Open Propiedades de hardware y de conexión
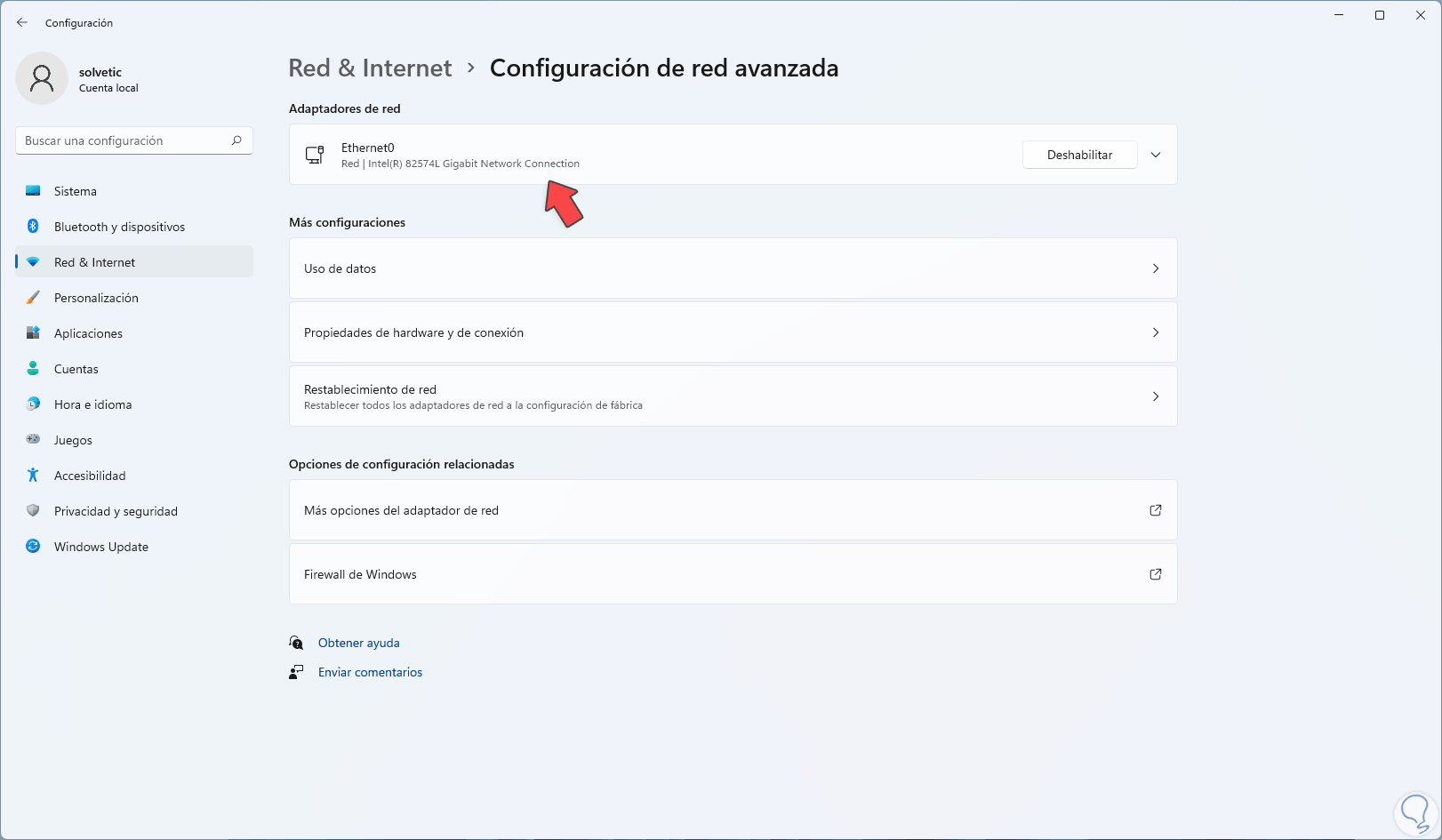The height and width of the screenshot is (840, 1442). coord(733,332)
